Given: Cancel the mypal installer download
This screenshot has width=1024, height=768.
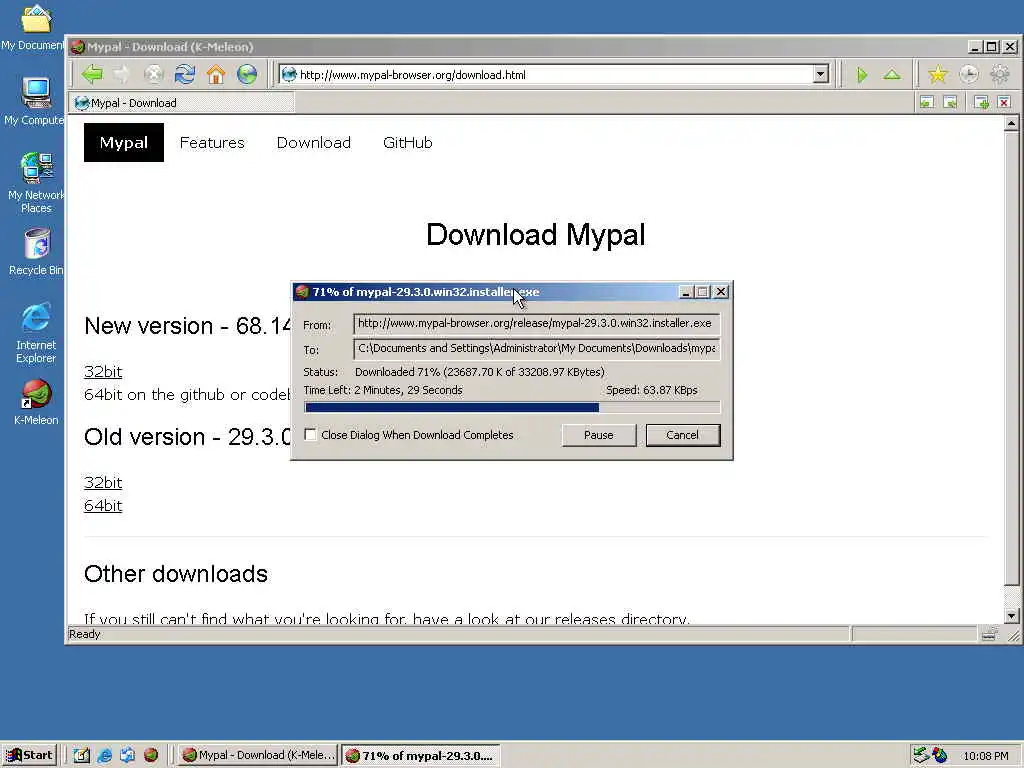Looking at the screenshot, I should [682, 435].
